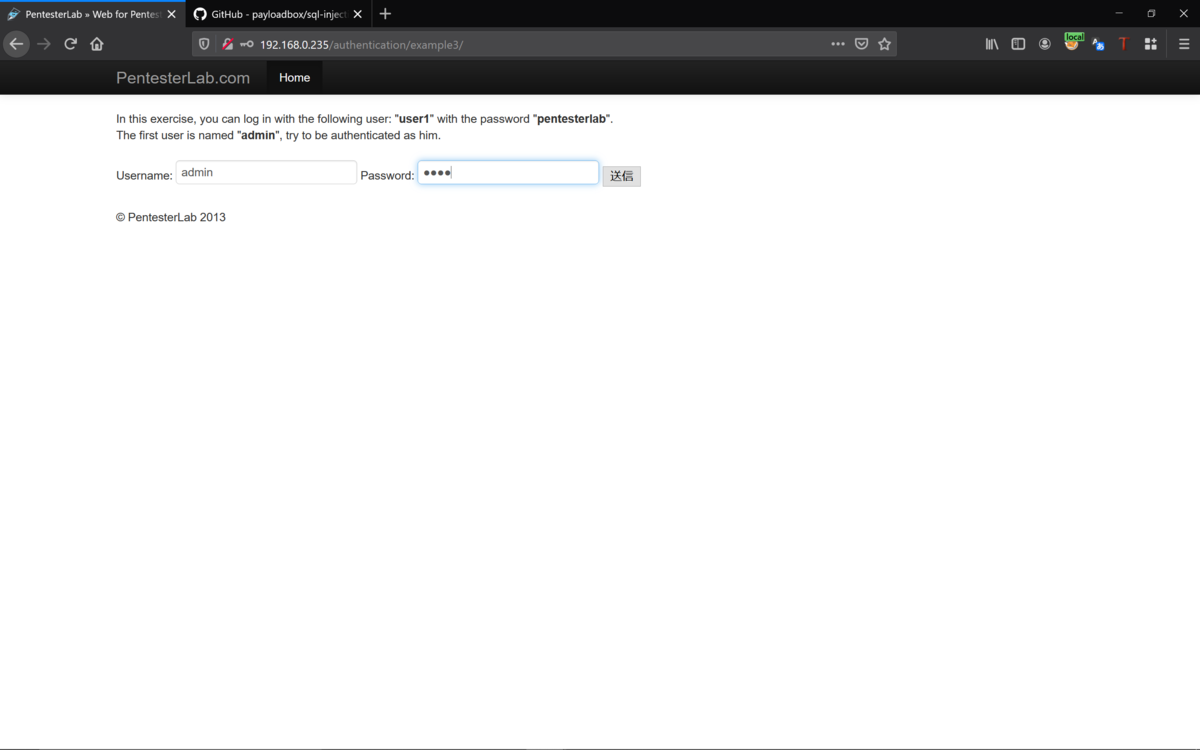Click the forward navigation arrow
This screenshot has width=1200, height=750.
coord(43,44)
